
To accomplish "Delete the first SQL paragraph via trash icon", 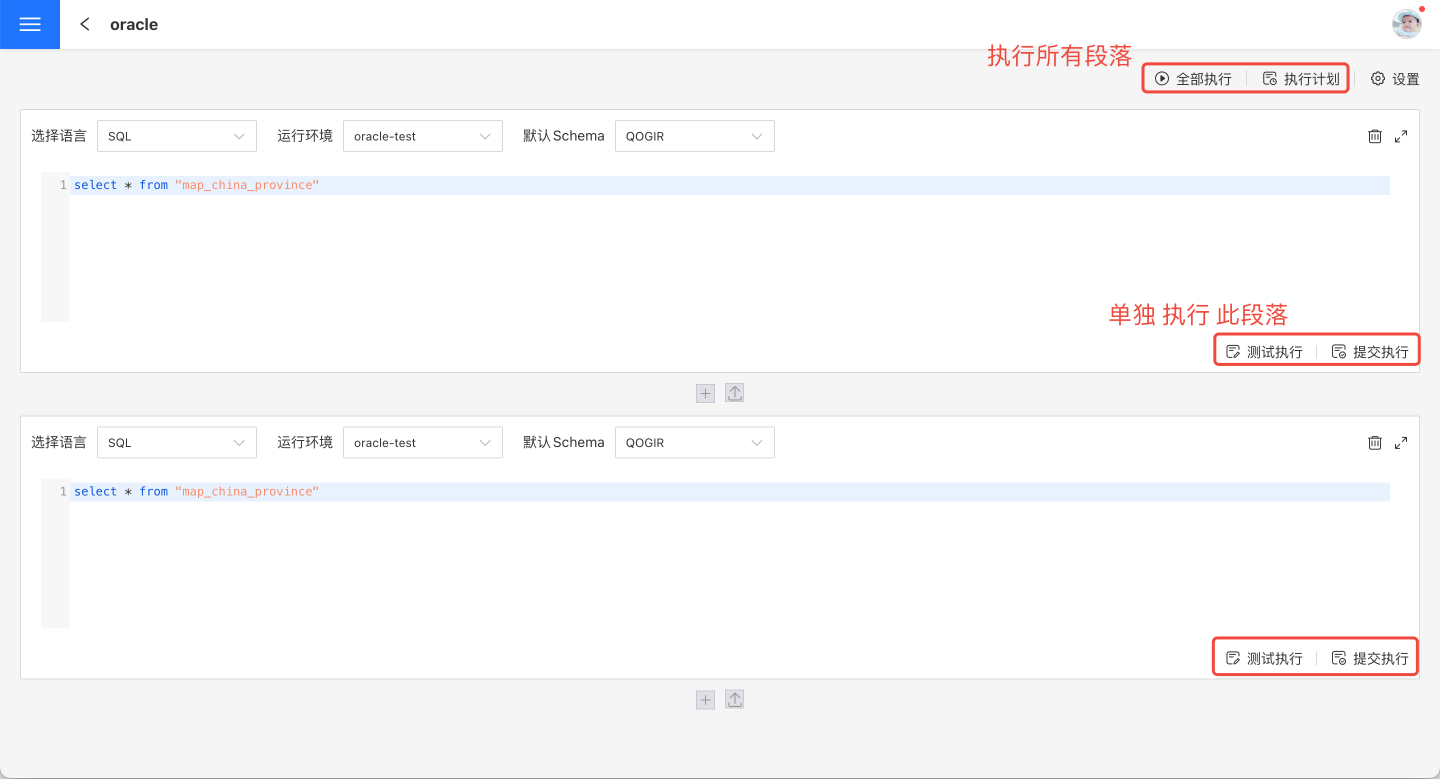I will coord(1375,136).
